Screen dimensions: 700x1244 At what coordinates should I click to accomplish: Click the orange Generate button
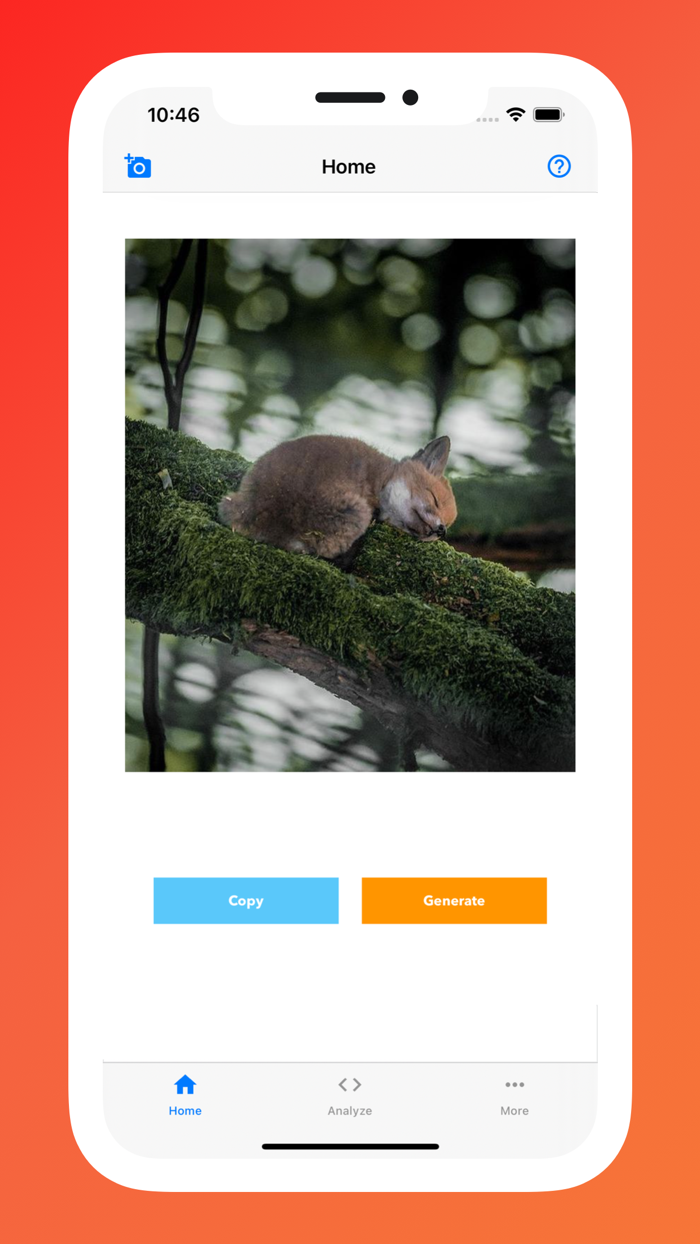(x=454, y=901)
